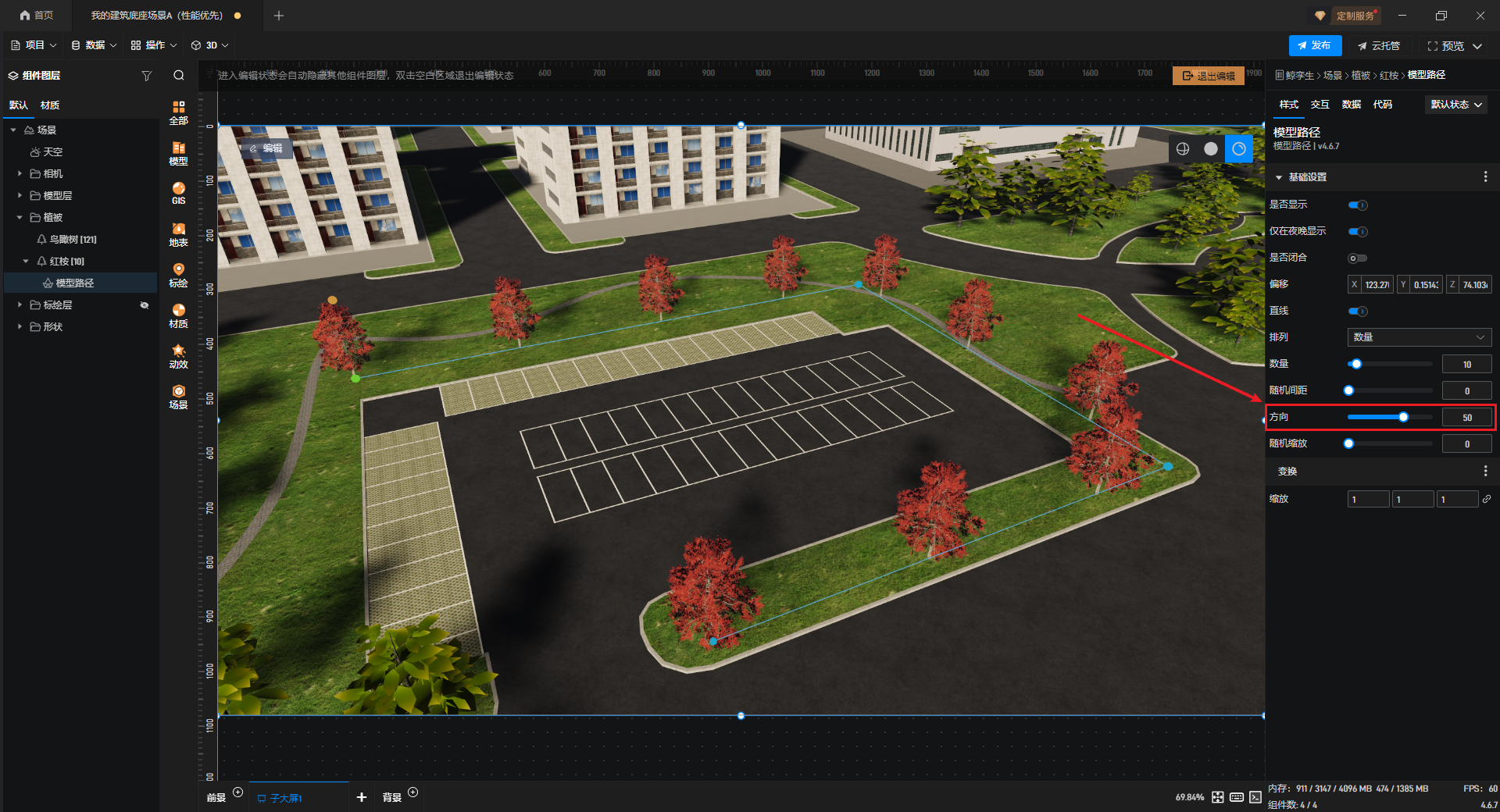The image size is (1500, 812).
Task: Click the 方向 slider handle
Action: pos(1403,417)
